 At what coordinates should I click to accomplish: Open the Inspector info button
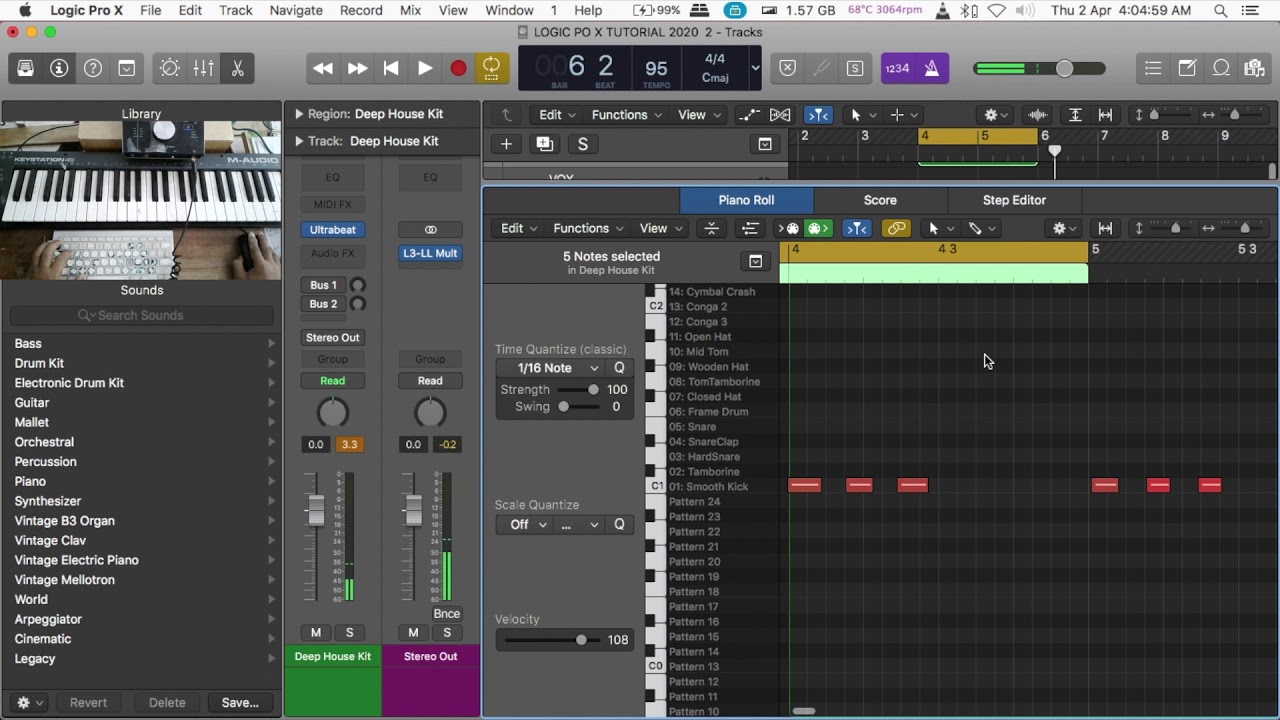coord(59,68)
